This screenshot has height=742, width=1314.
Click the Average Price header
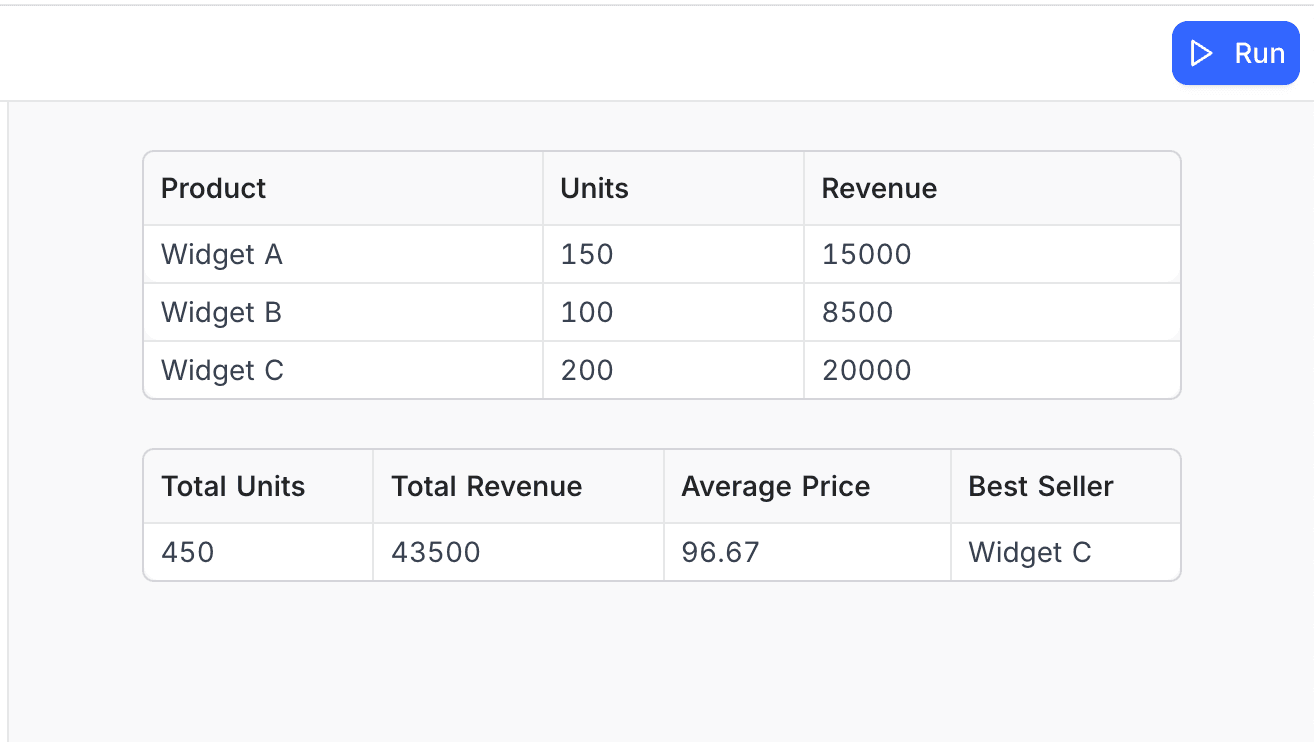(x=775, y=486)
